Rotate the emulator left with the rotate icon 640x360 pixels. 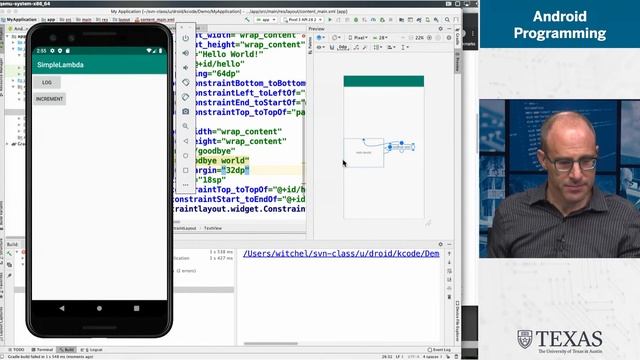point(186,82)
